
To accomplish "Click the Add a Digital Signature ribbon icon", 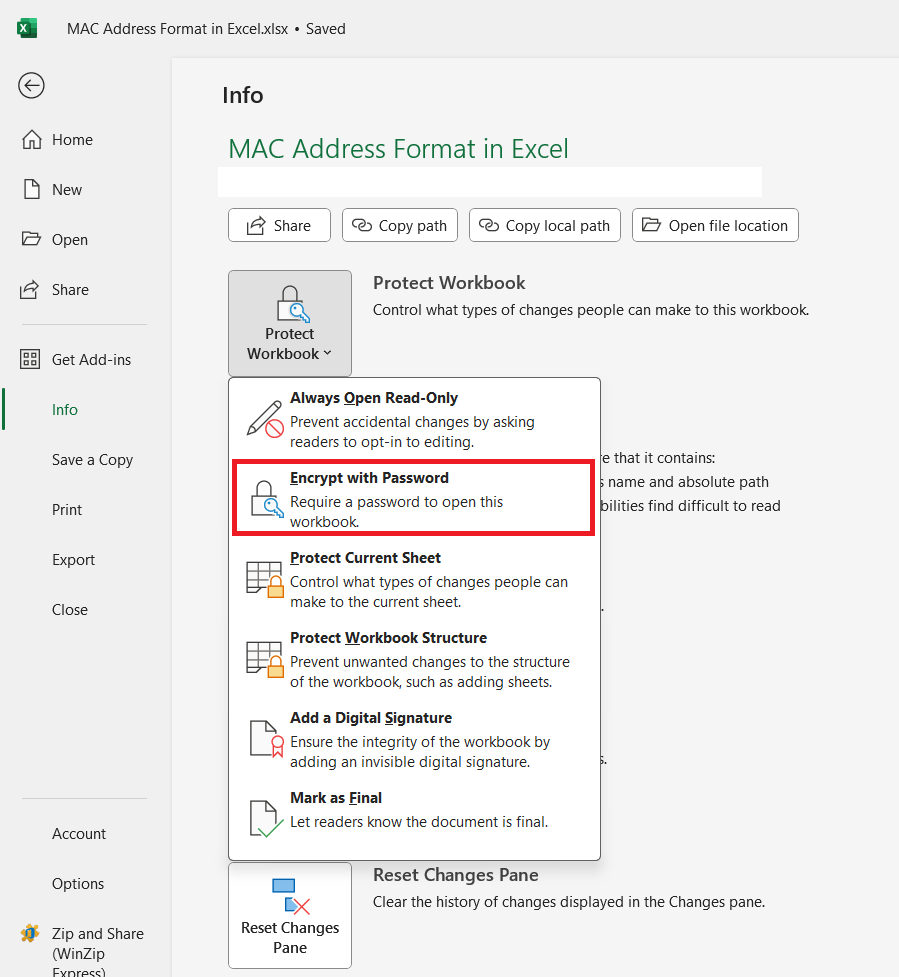I will pos(267,739).
